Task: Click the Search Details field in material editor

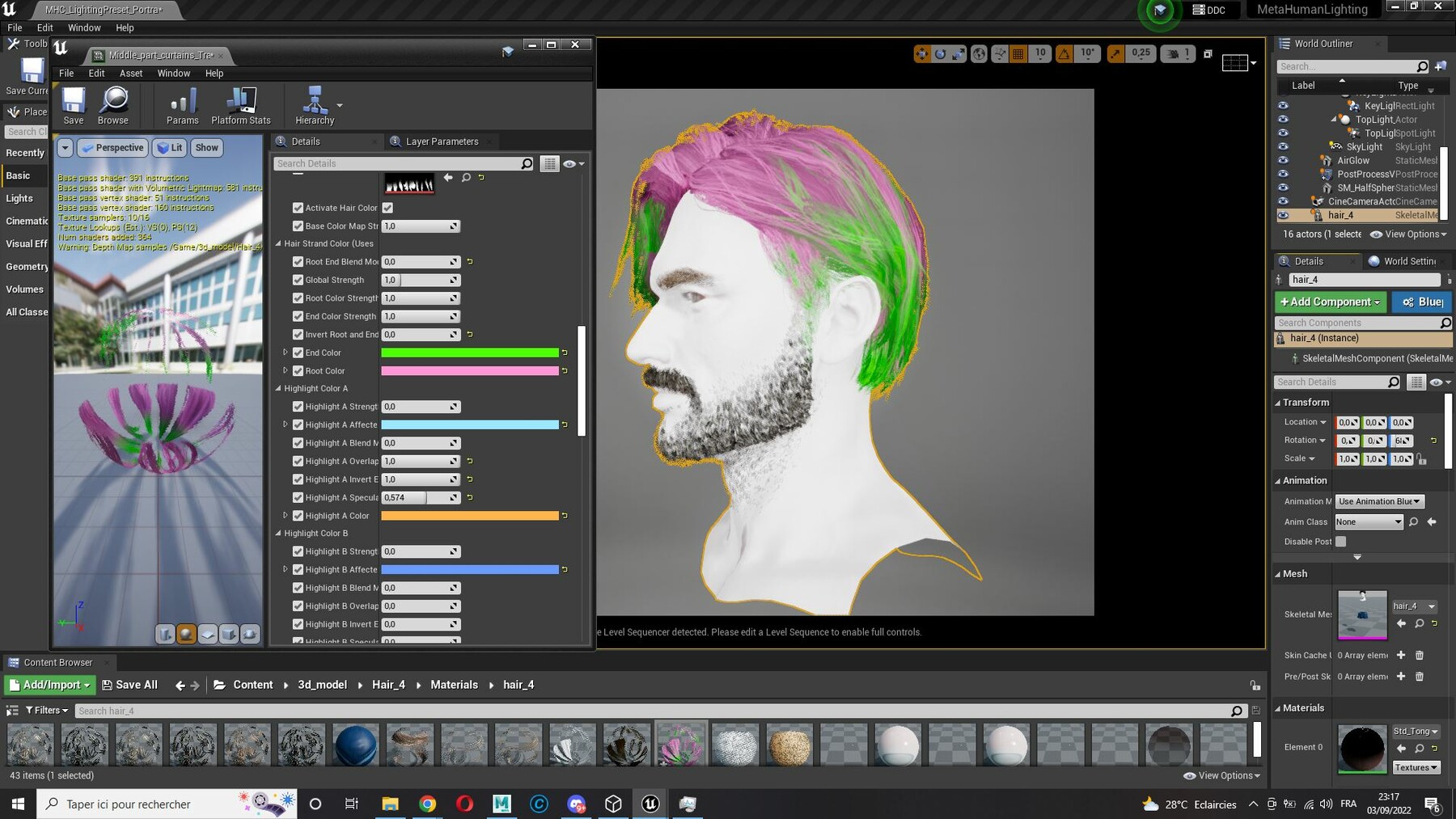Action: tap(404, 163)
